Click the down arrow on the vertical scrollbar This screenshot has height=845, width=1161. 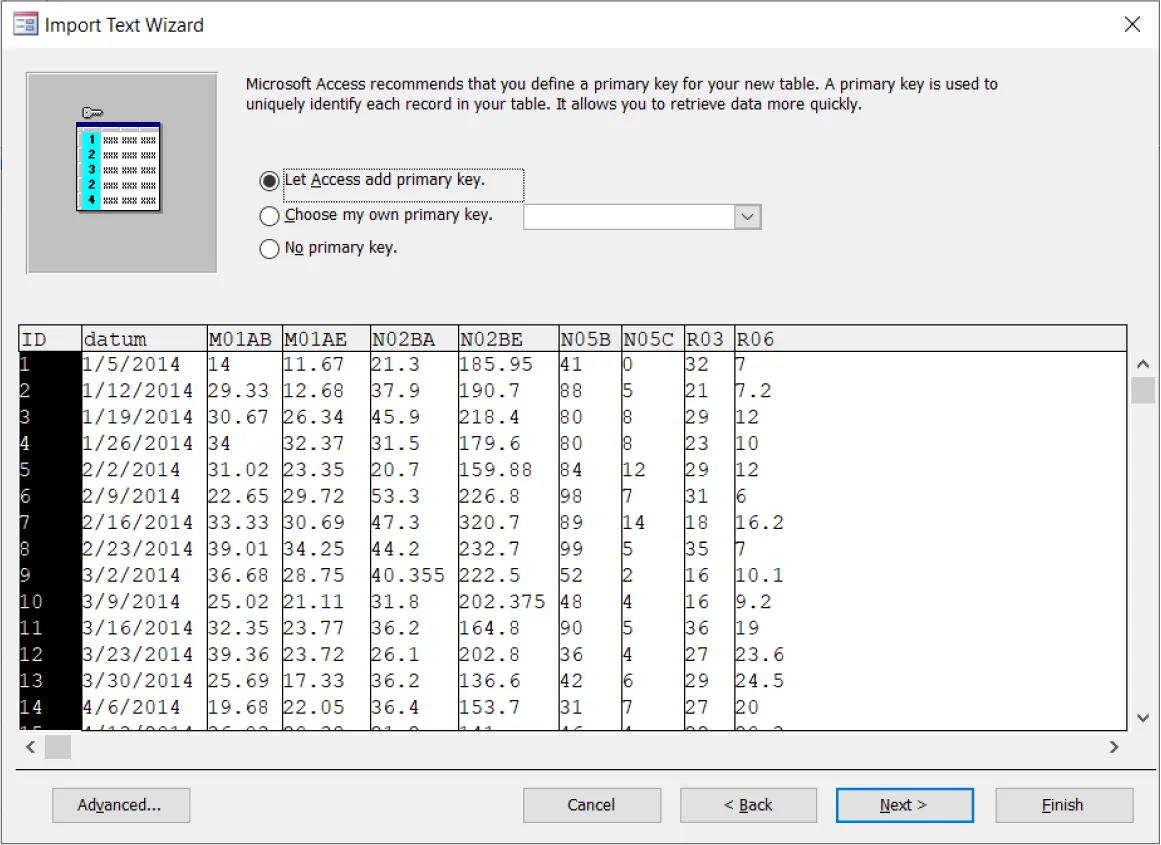click(1143, 718)
